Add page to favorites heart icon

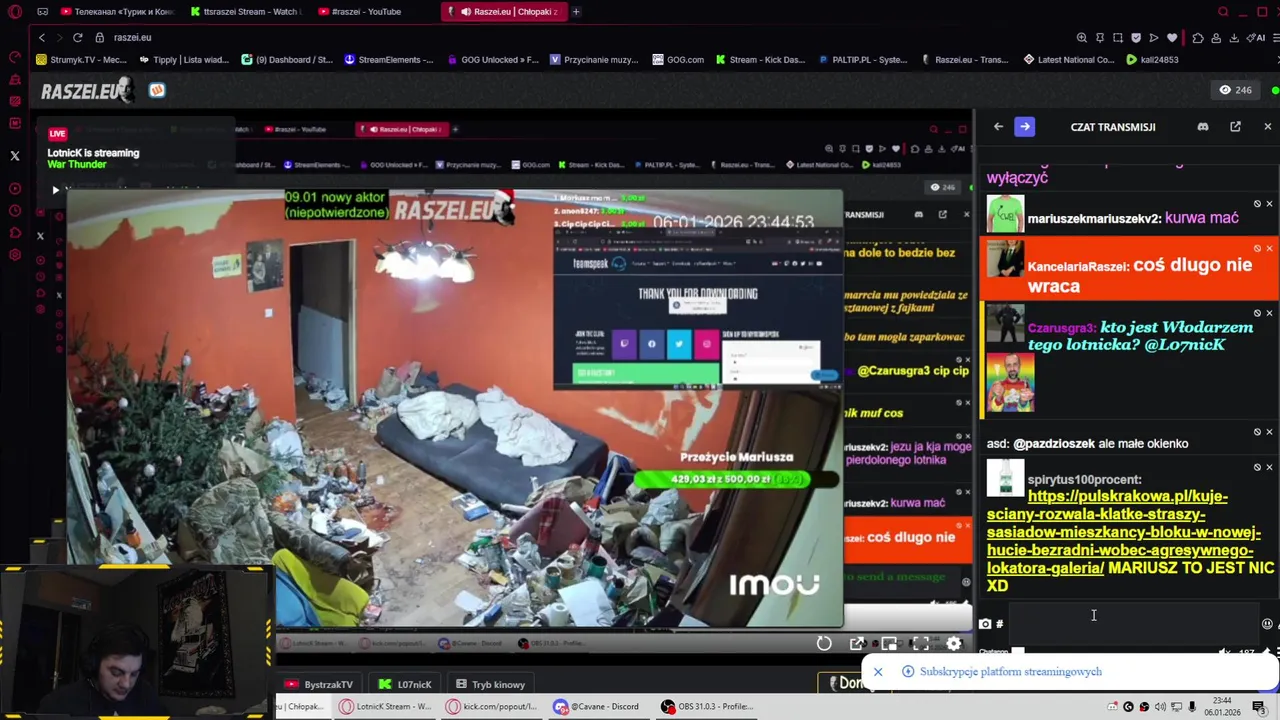click(1172, 38)
